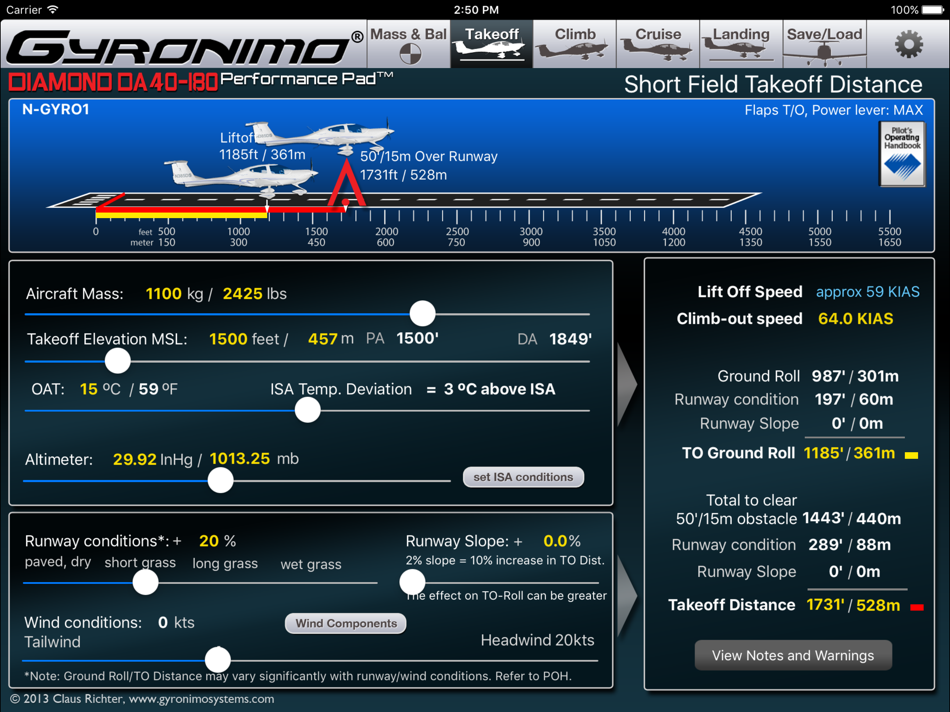The image size is (950, 712).
Task: Select the long grass runway condition
Action: click(225, 564)
